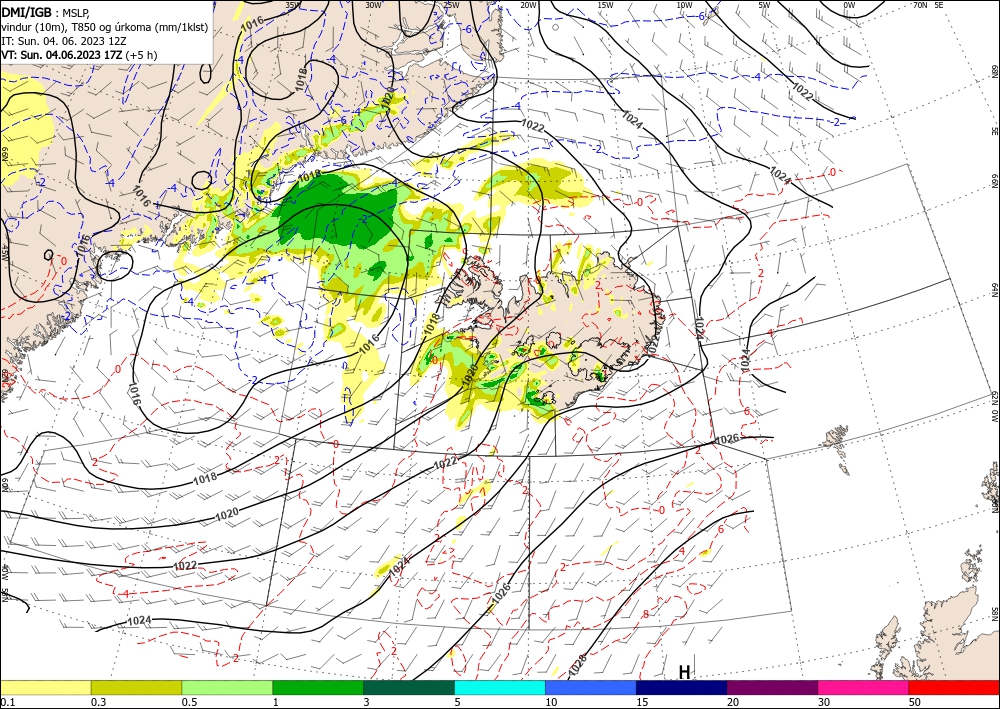Select the legend value "1"
The height and width of the screenshot is (709, 1000).
(x=276, y=702)
